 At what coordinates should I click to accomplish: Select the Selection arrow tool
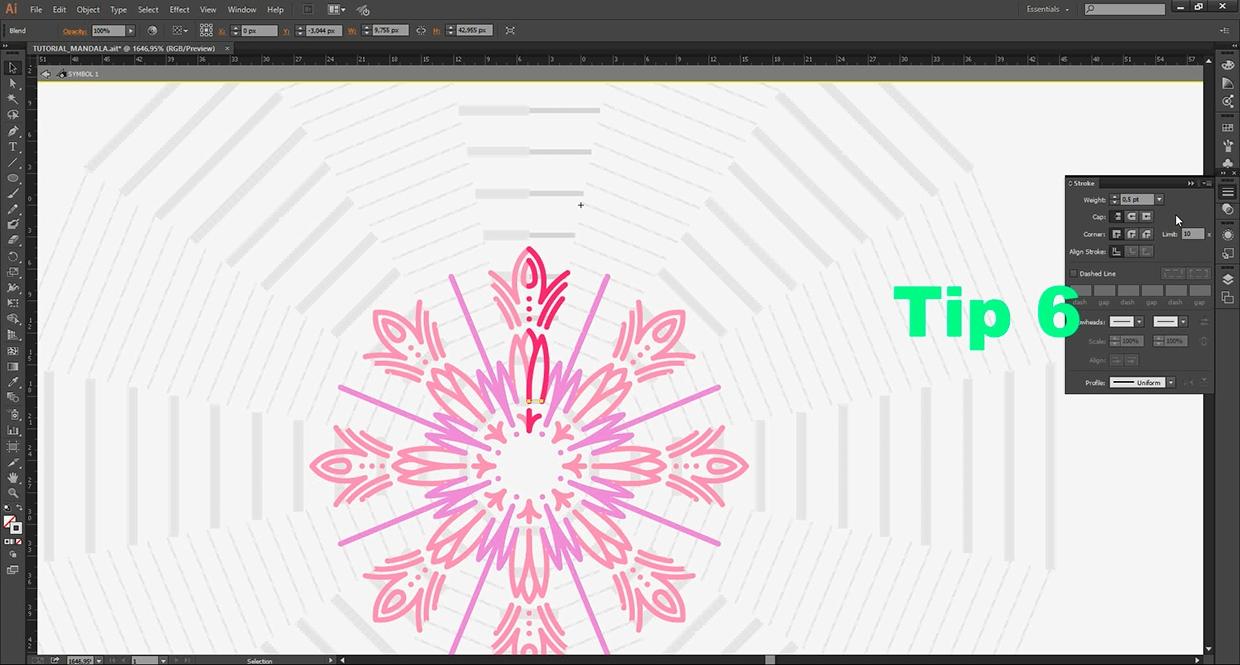pyautogui.click(x=12, y=68)
